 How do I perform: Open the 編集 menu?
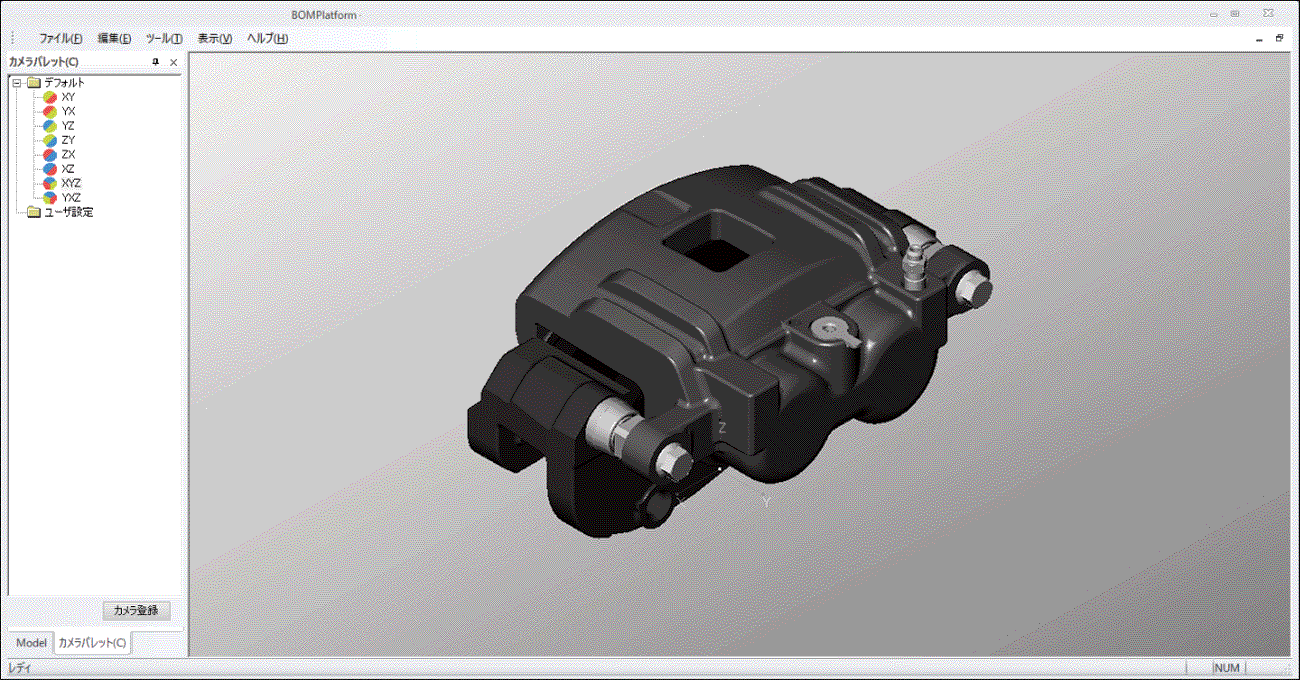tap(114, 39)
